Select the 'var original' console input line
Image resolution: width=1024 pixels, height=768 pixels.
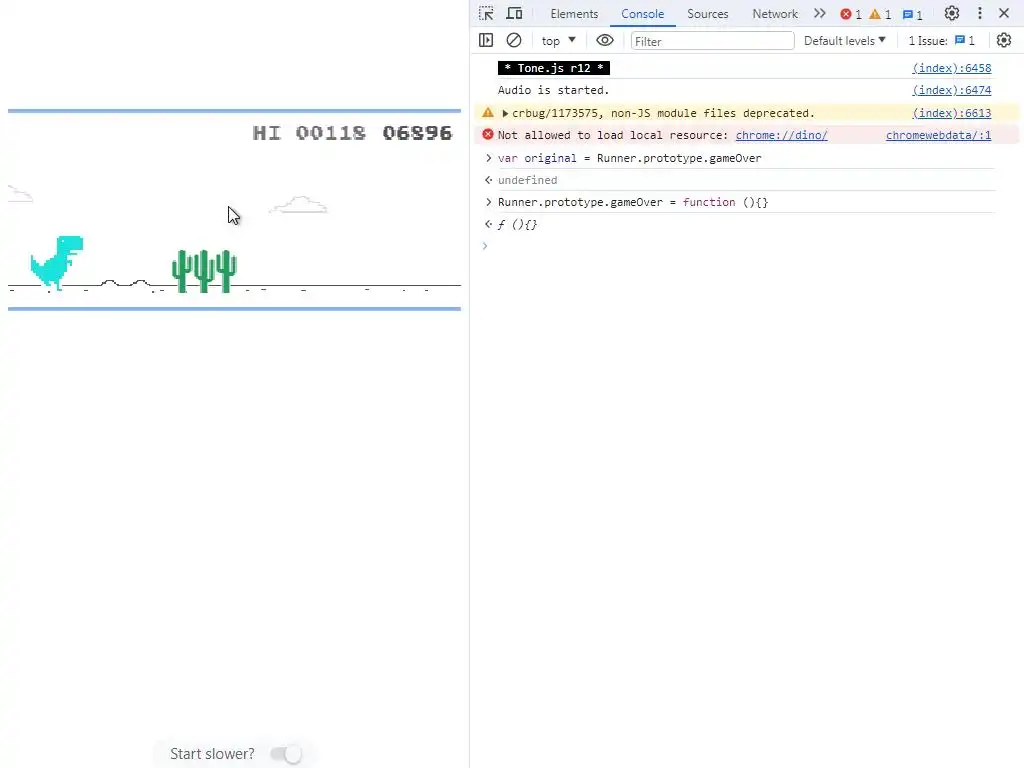click(629, 158)
